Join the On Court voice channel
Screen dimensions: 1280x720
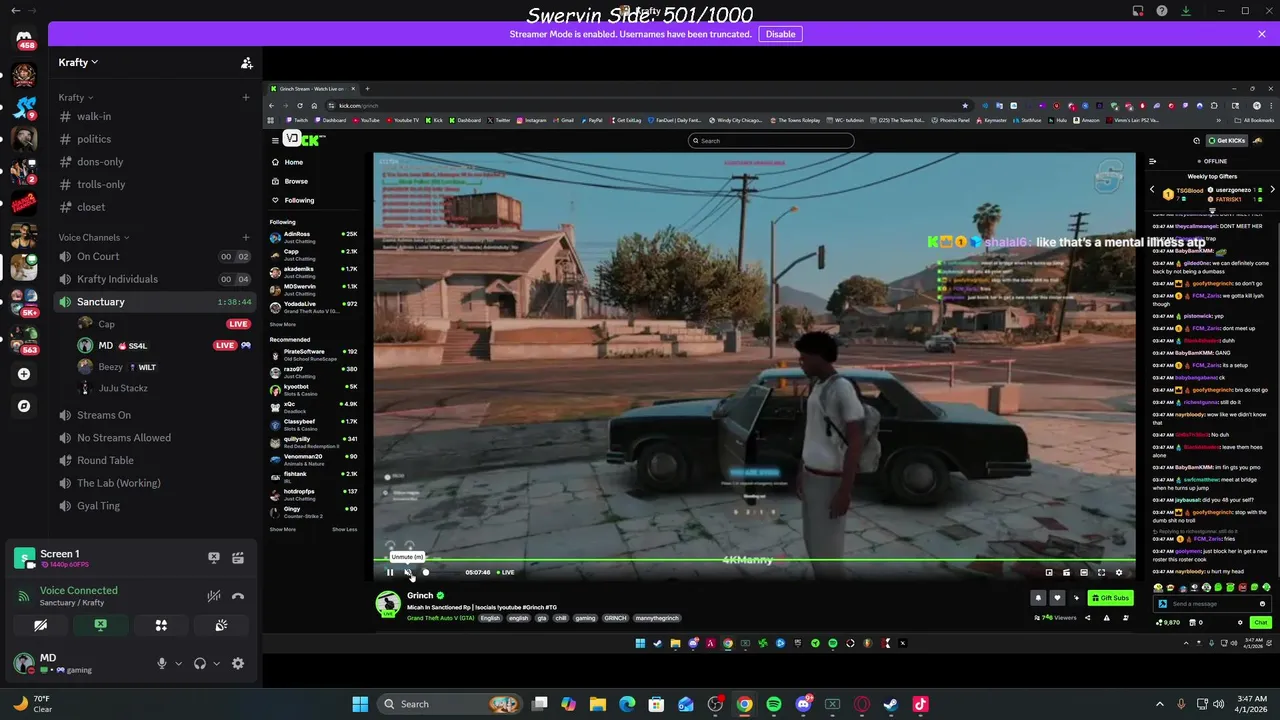(156, 256)
